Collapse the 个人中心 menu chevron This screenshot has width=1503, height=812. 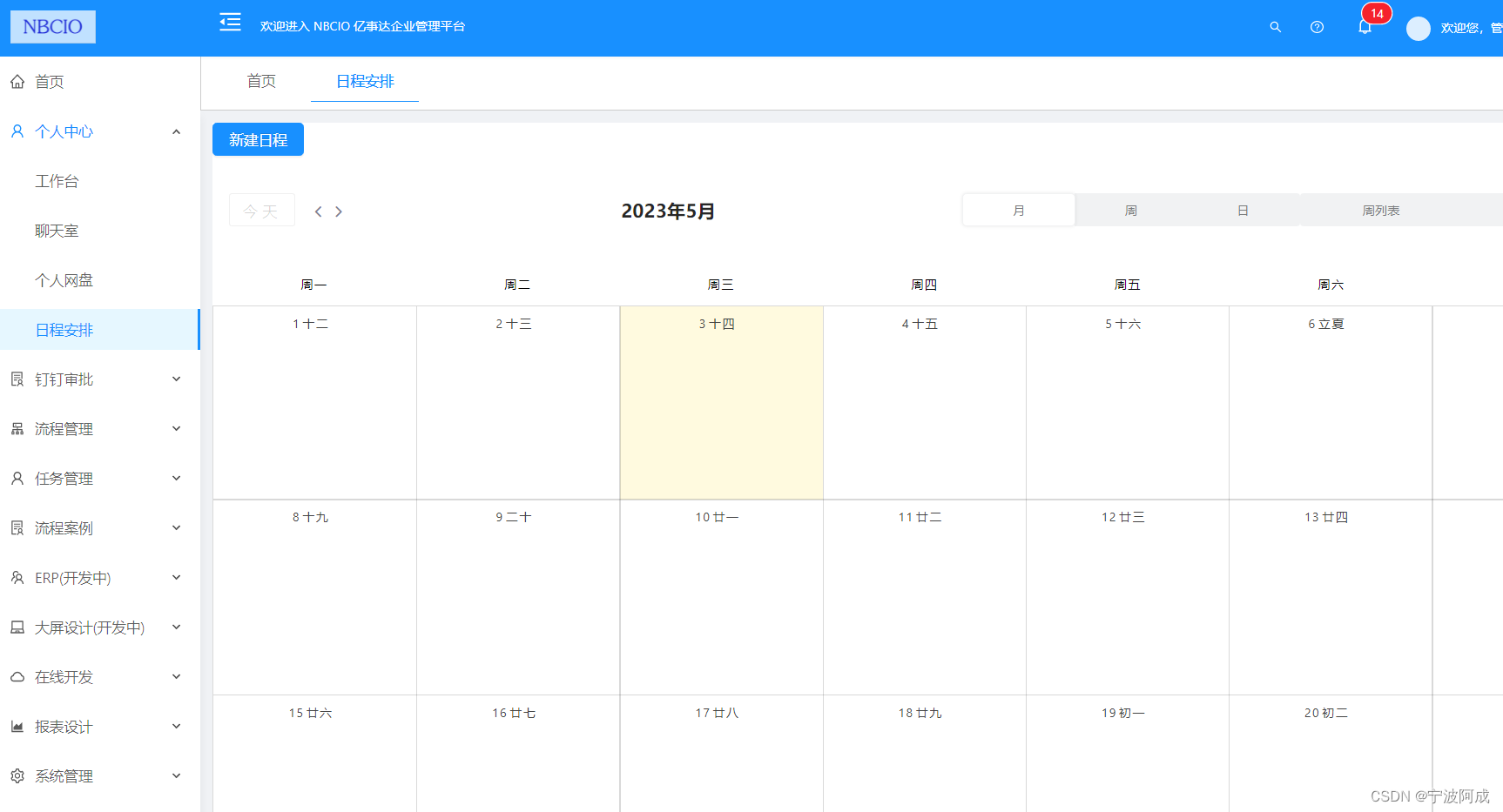177,131
